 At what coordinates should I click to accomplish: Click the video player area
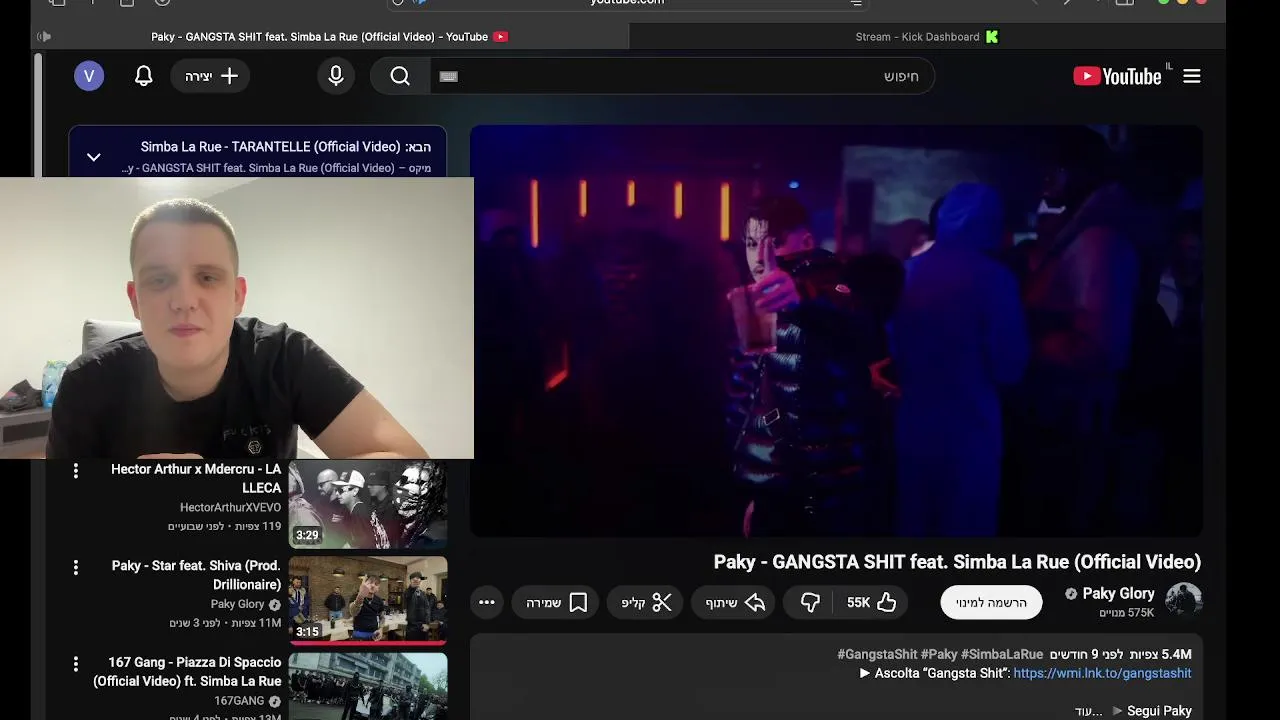click(x=836, y=330)
